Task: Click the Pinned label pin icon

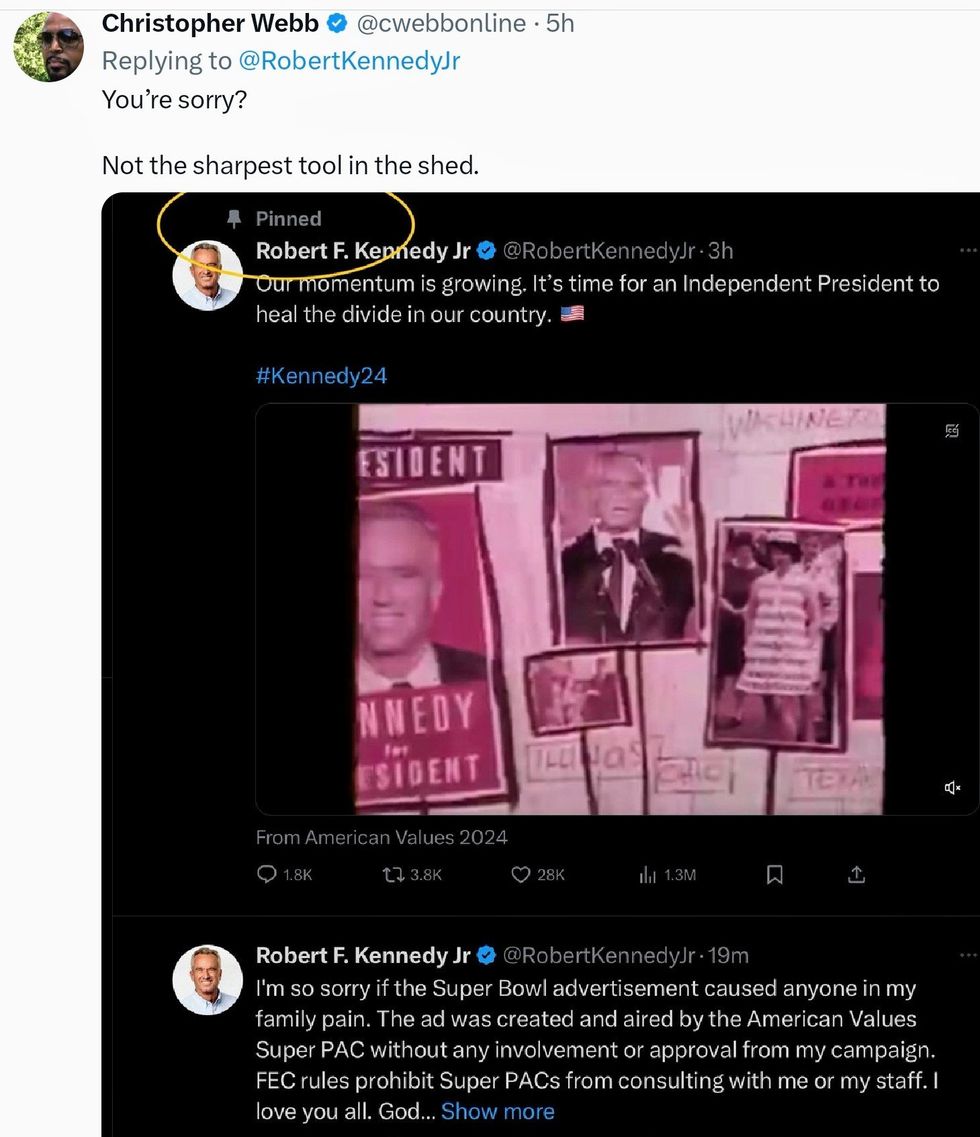Action: tap(235, 218)
